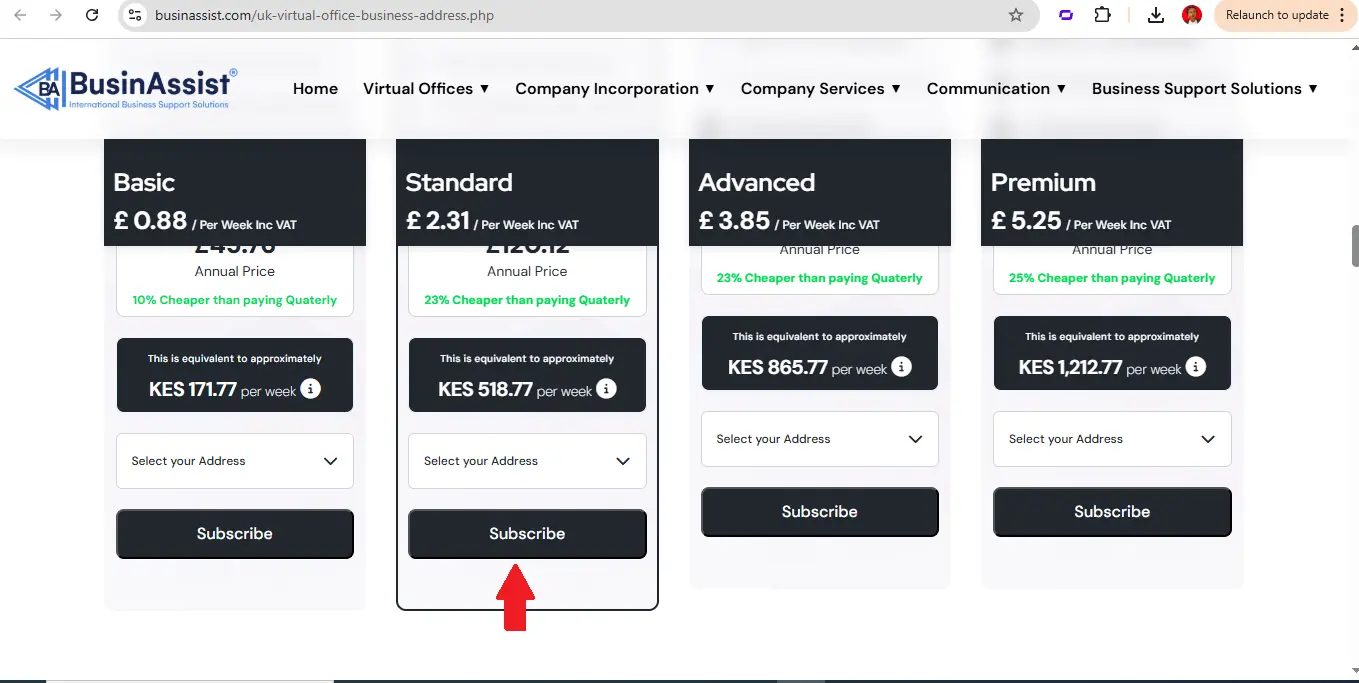The height and width of the screenshot is (683, 1359).
Task: Click the info icon on Standard plan
Action: click(606, 388)
